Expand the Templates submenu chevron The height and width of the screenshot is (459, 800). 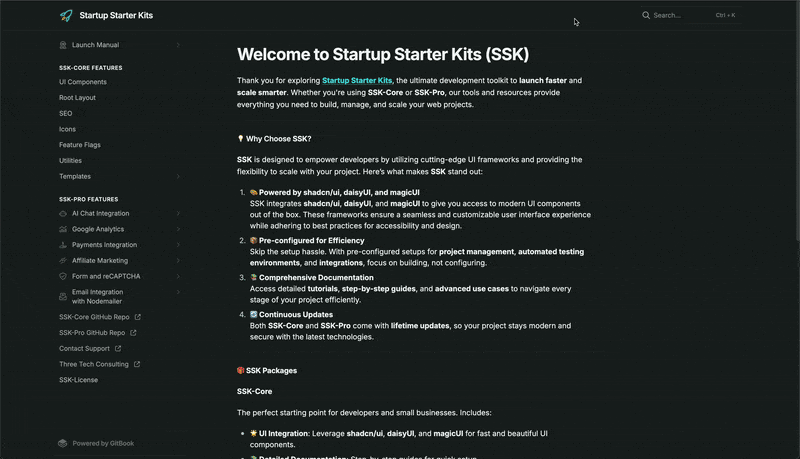(x=178, y=176)
